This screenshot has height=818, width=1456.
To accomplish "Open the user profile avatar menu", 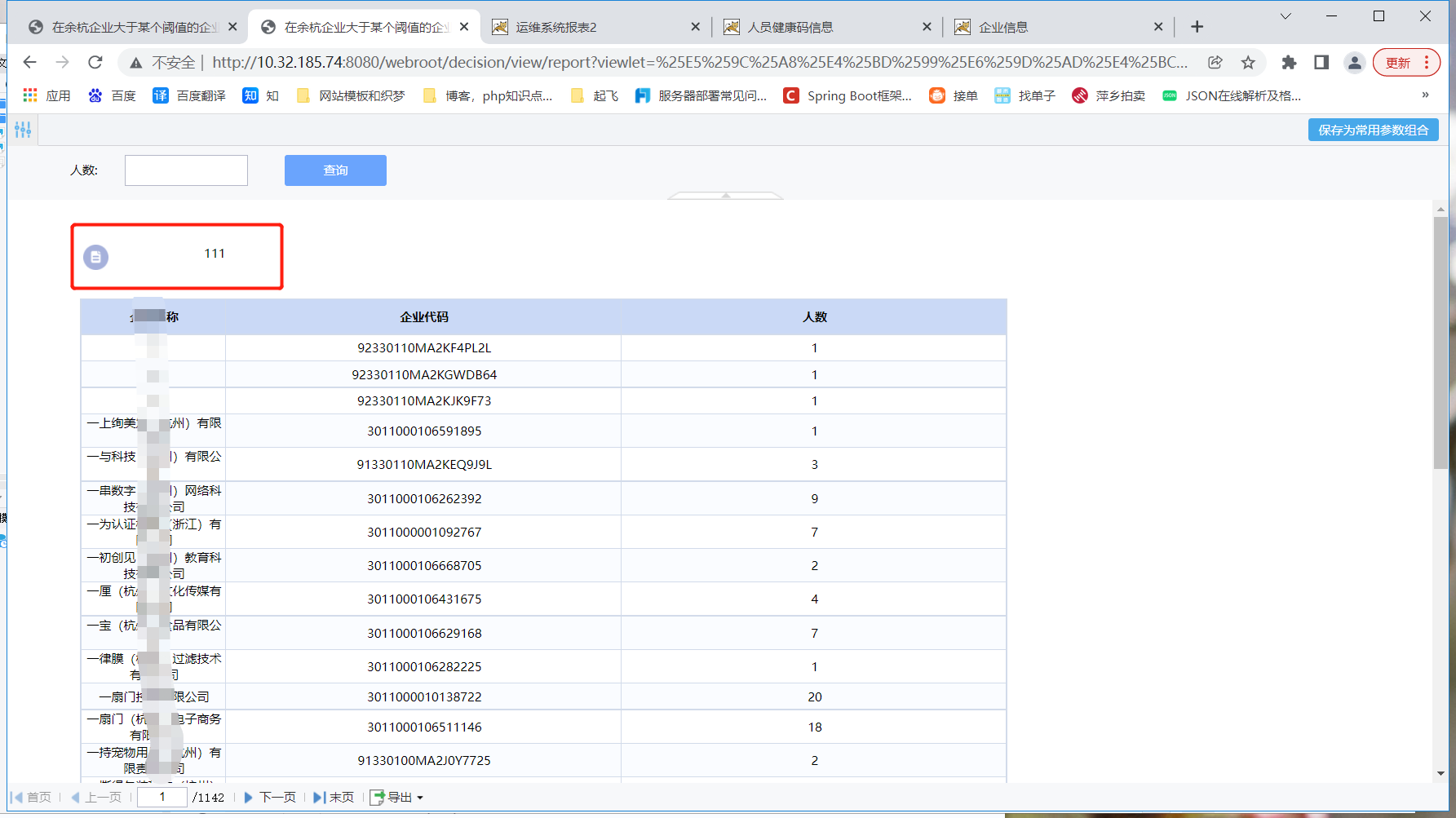I will coord(1355,62).
